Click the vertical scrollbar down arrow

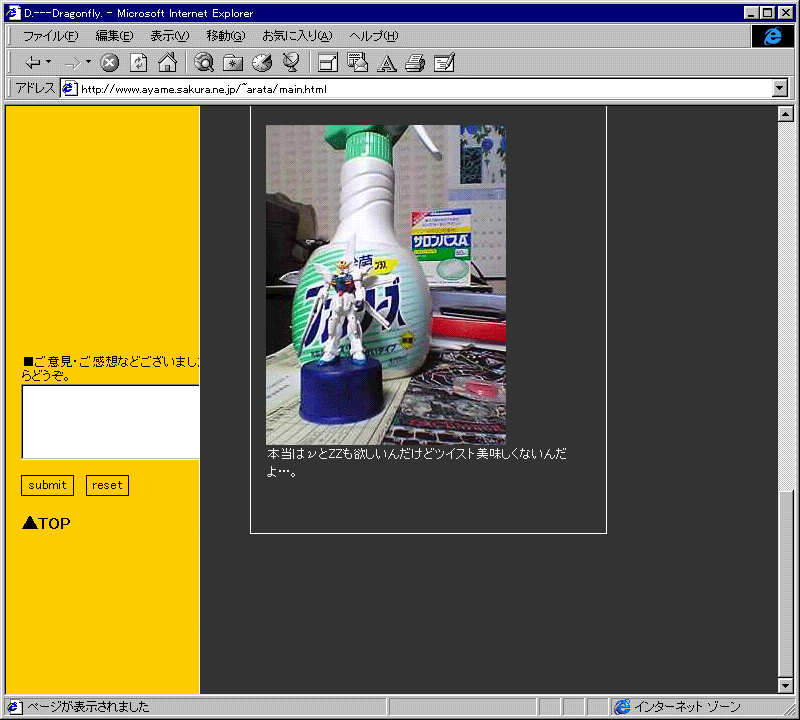pos(786,686)
